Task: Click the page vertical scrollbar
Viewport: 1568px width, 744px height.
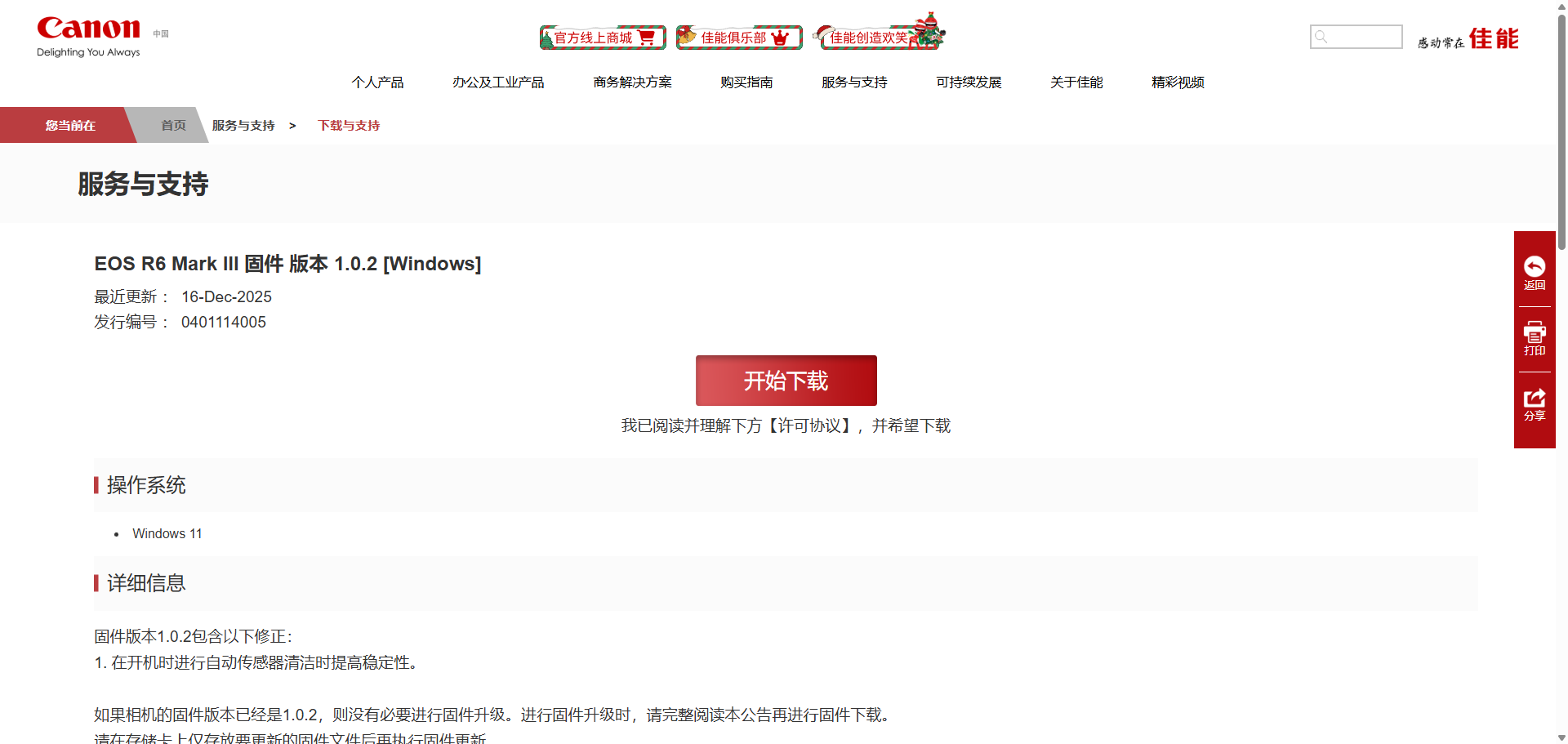Action: pyautogui.click(x=1561, y=372)
